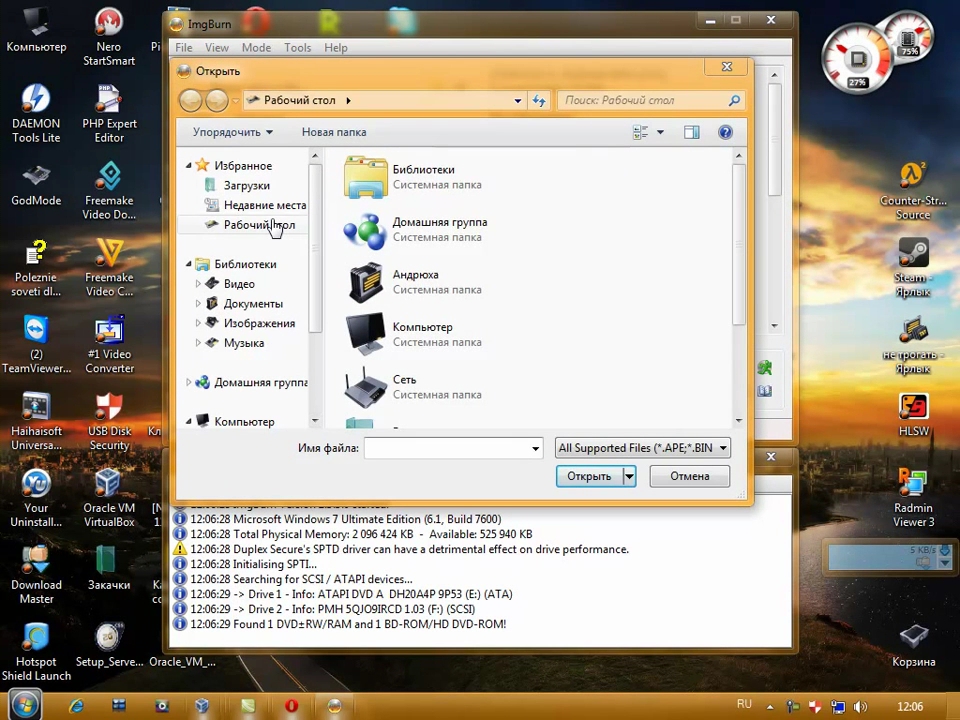Open the Упорядочить dropdown menu
Screen dimensions: 960x720
coord(232,132)
